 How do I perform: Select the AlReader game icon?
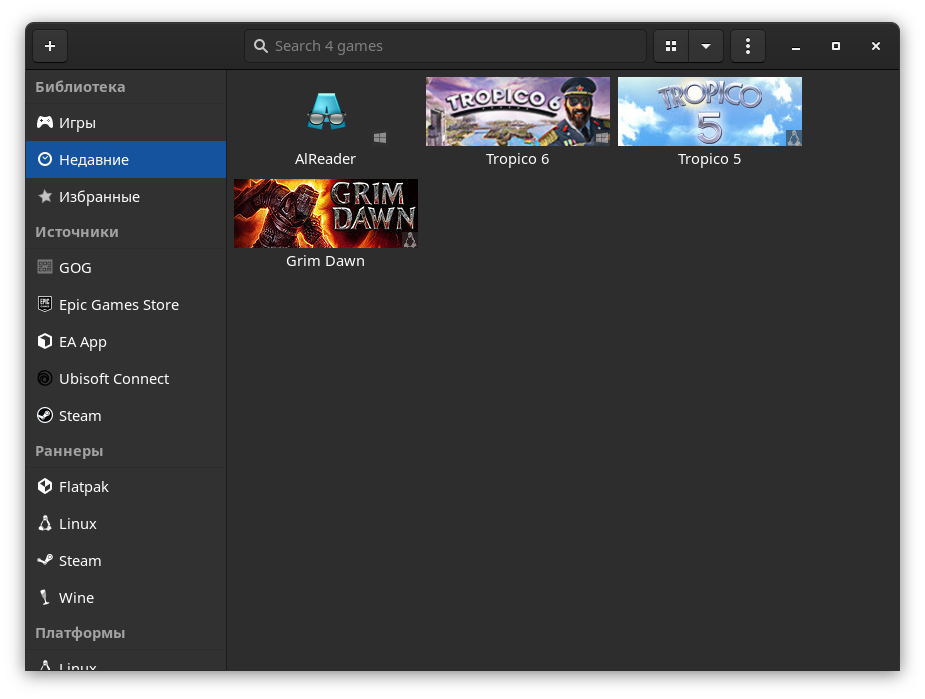[326, 111]
